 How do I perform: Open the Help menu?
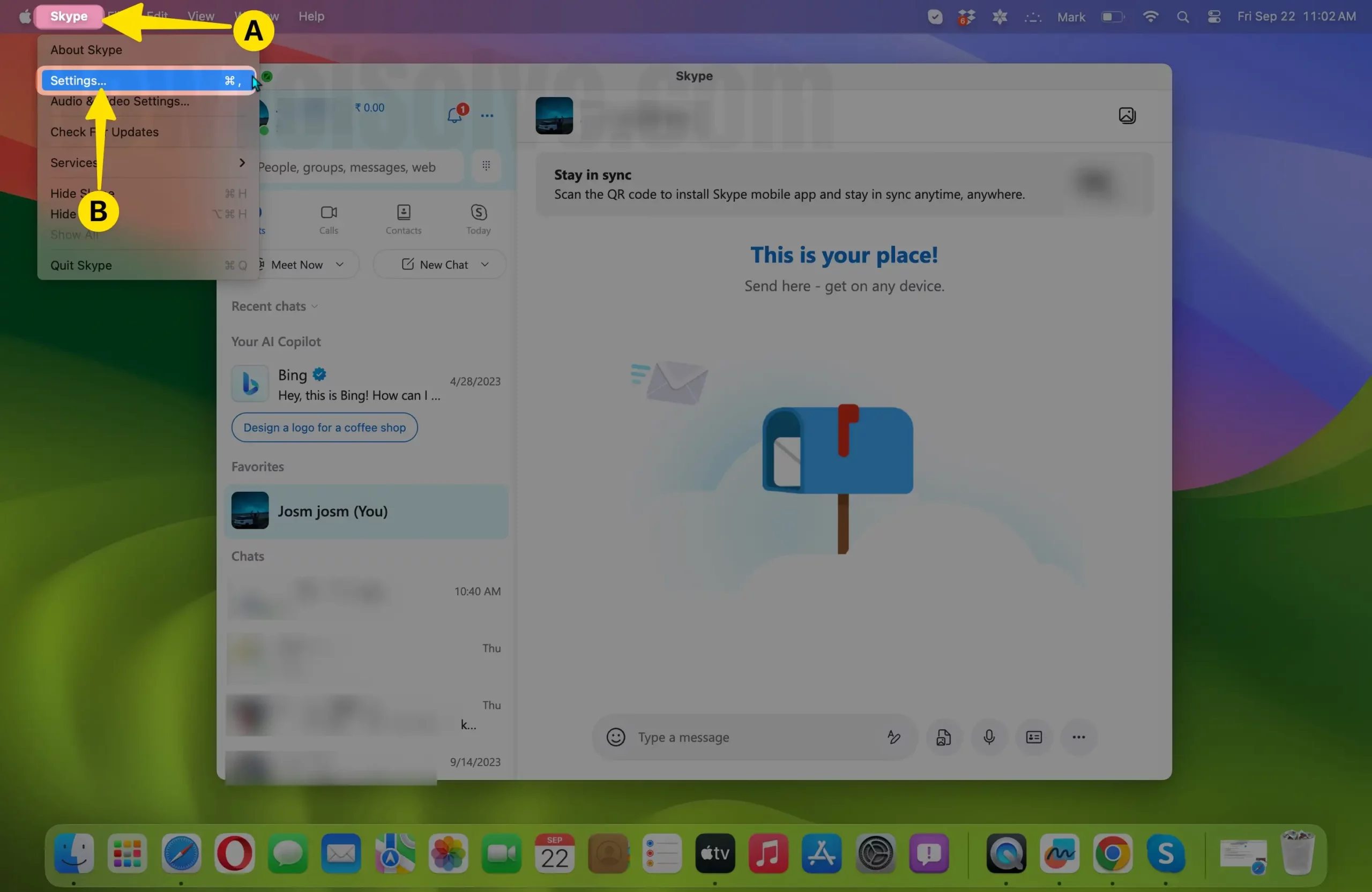pos(311,16)
